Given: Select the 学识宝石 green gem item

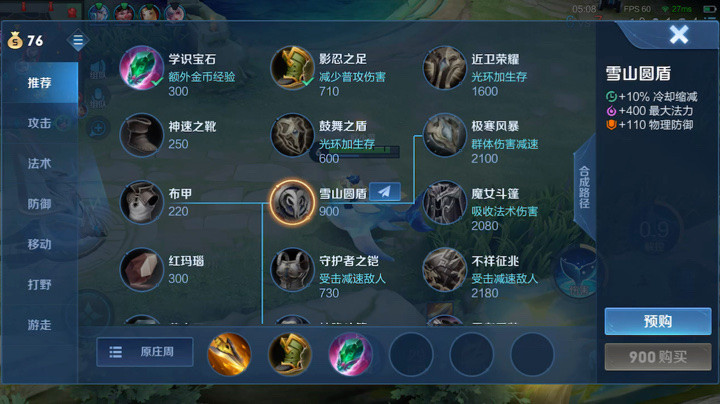Looking at the screenshot, I should pyautogui.click(x=141, y=68).
